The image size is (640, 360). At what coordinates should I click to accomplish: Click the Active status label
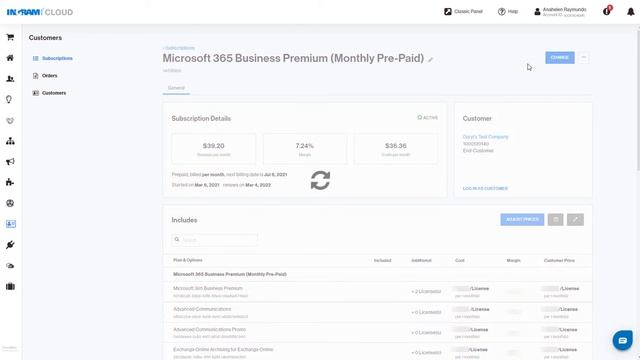pyautogui.click(x=427, y=118)
